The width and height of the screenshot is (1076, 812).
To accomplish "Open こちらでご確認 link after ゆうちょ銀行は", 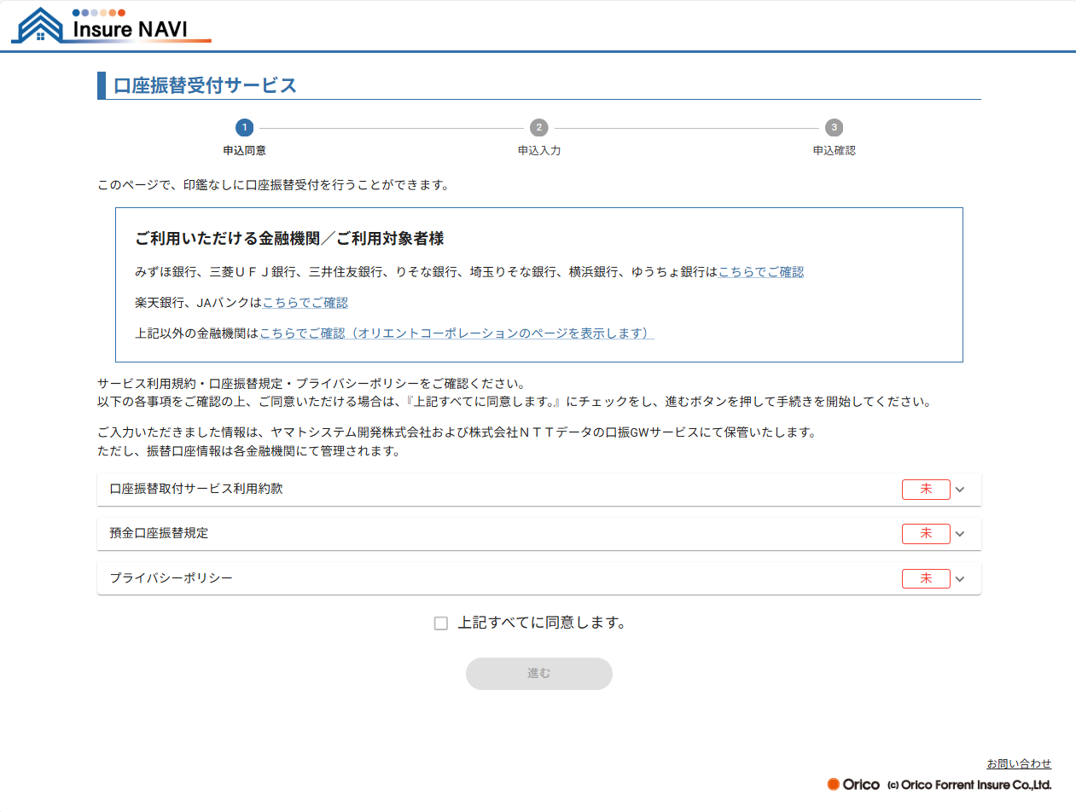I will 761,272.
